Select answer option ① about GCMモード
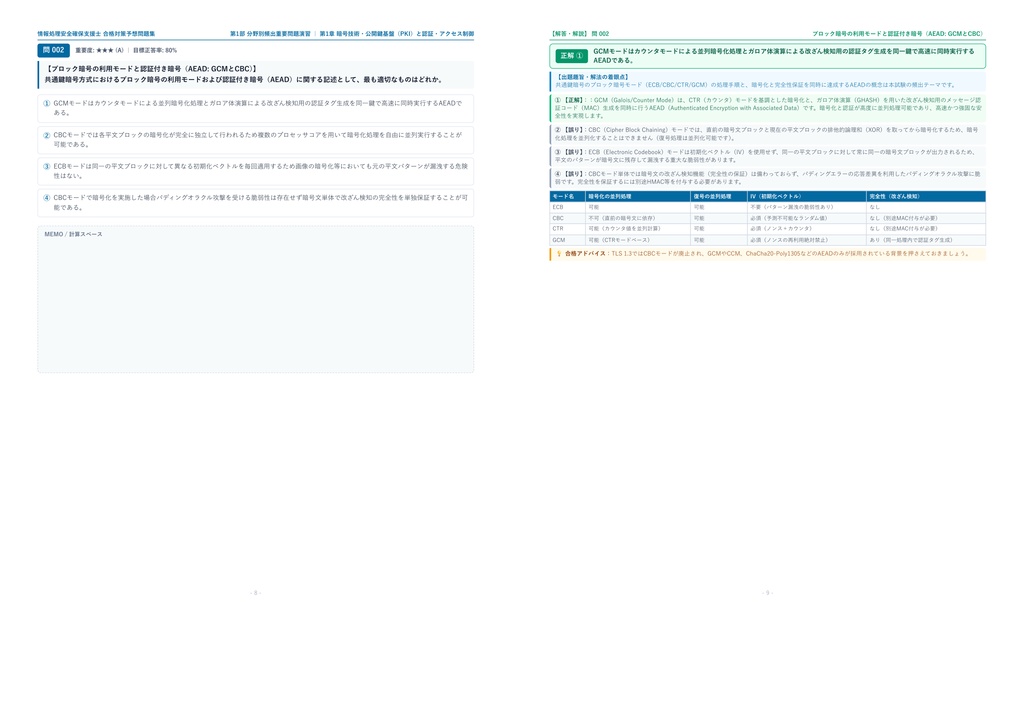 click(x=256, y=108)
